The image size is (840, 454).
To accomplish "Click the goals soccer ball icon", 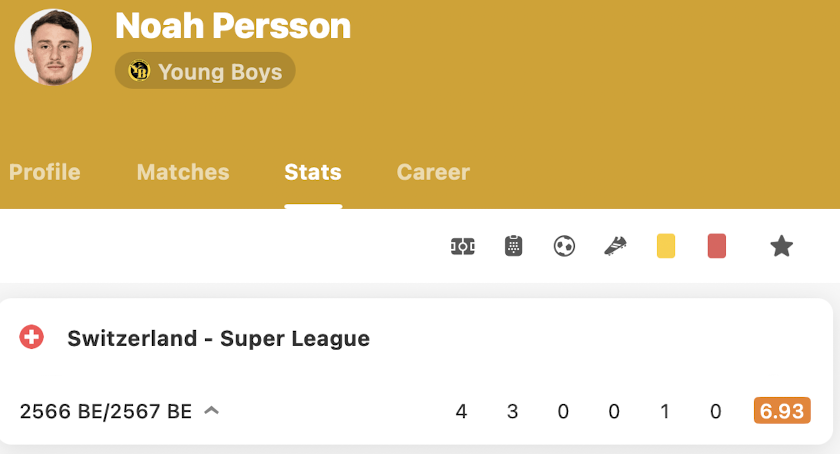I will click(x=564, y=247).
